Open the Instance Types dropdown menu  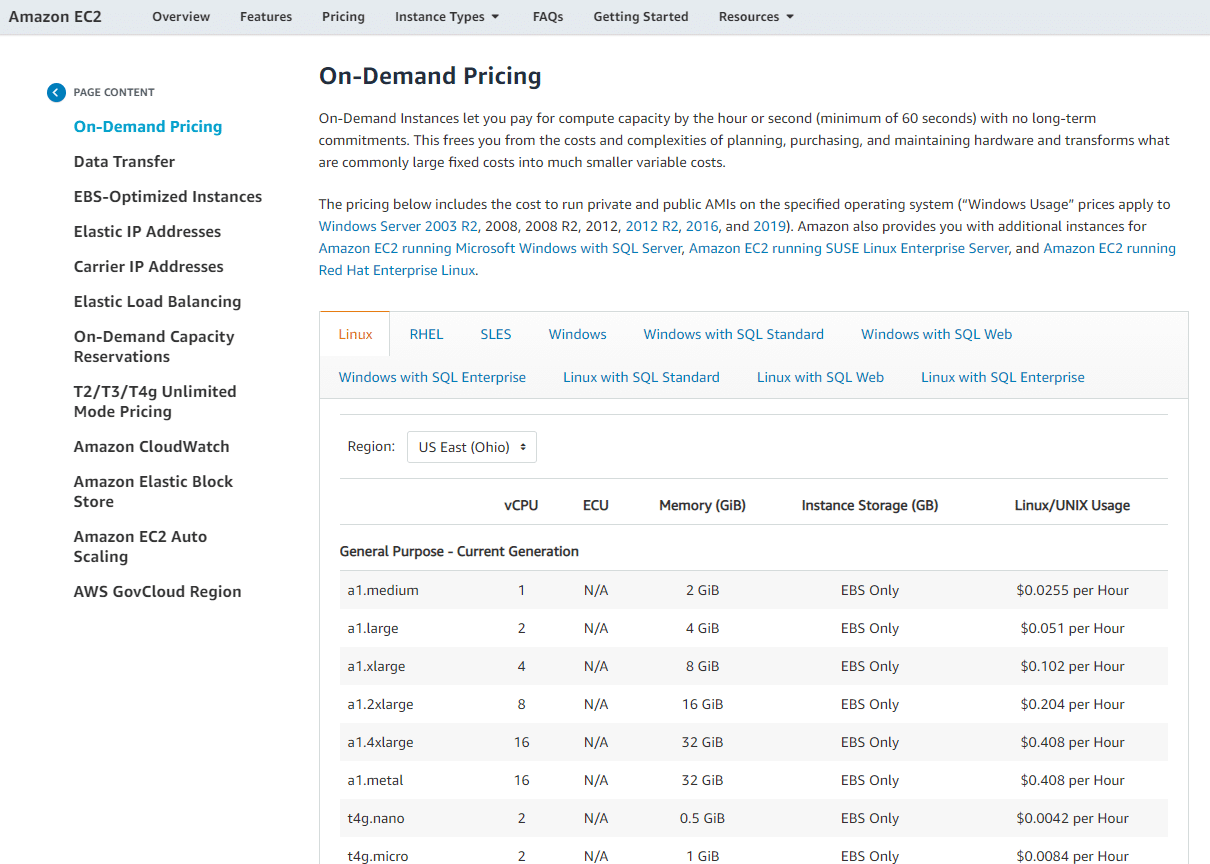(x=446, y=16)
